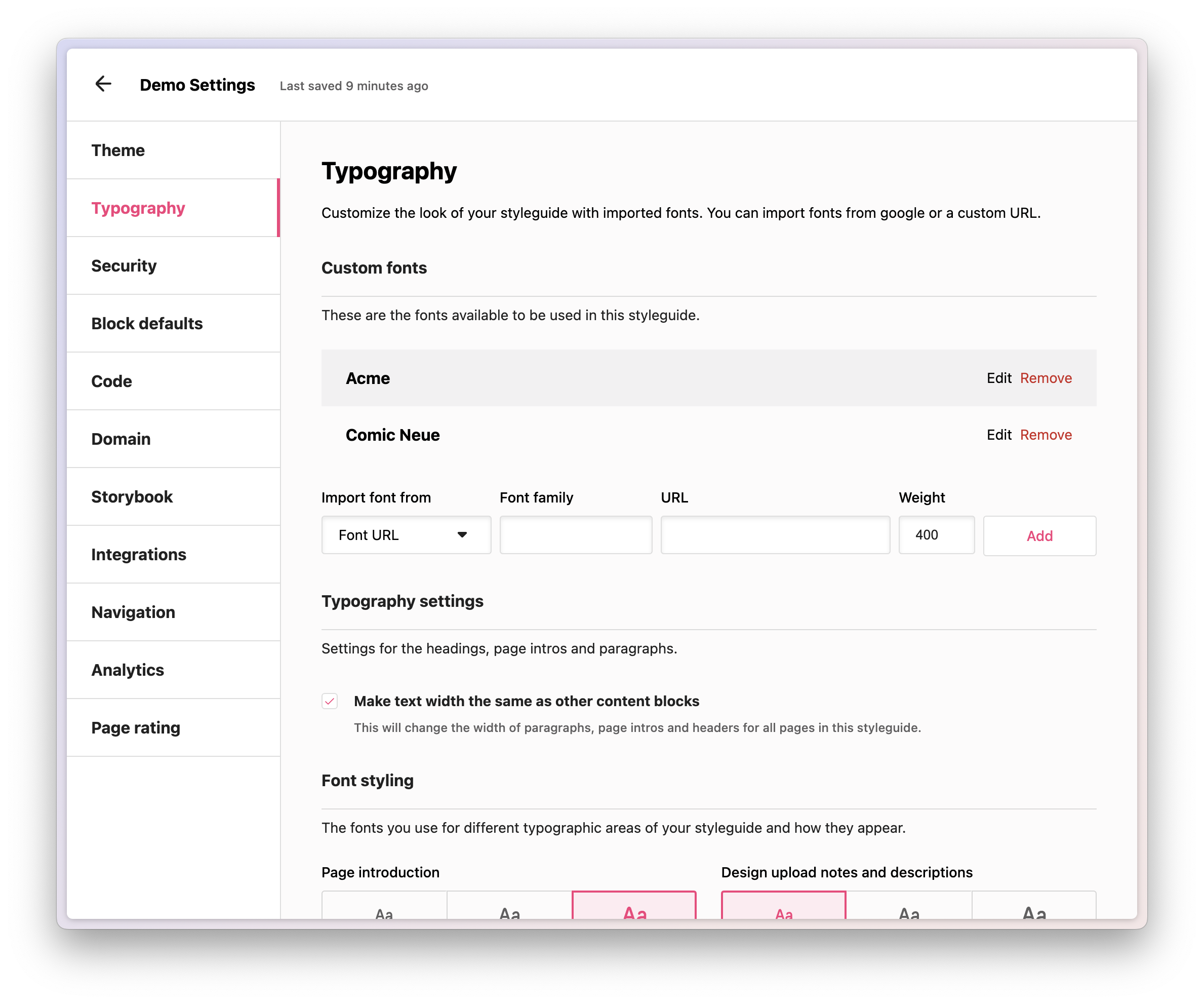Select first Aa option under Page introduction
1204x1004 pixels.
(x=384, y=906)
